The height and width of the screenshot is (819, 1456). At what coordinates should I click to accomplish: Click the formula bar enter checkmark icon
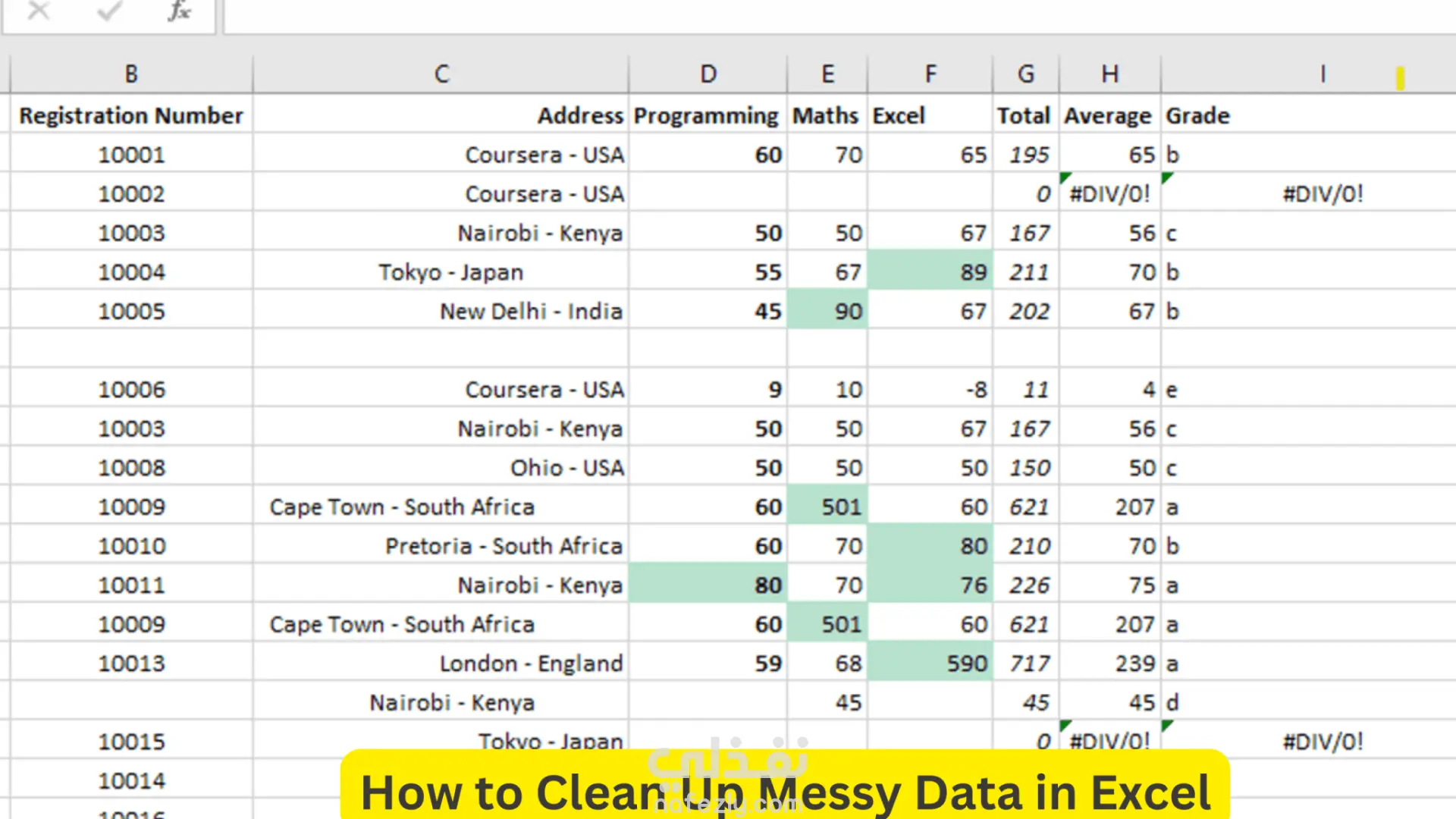point(109,11)
